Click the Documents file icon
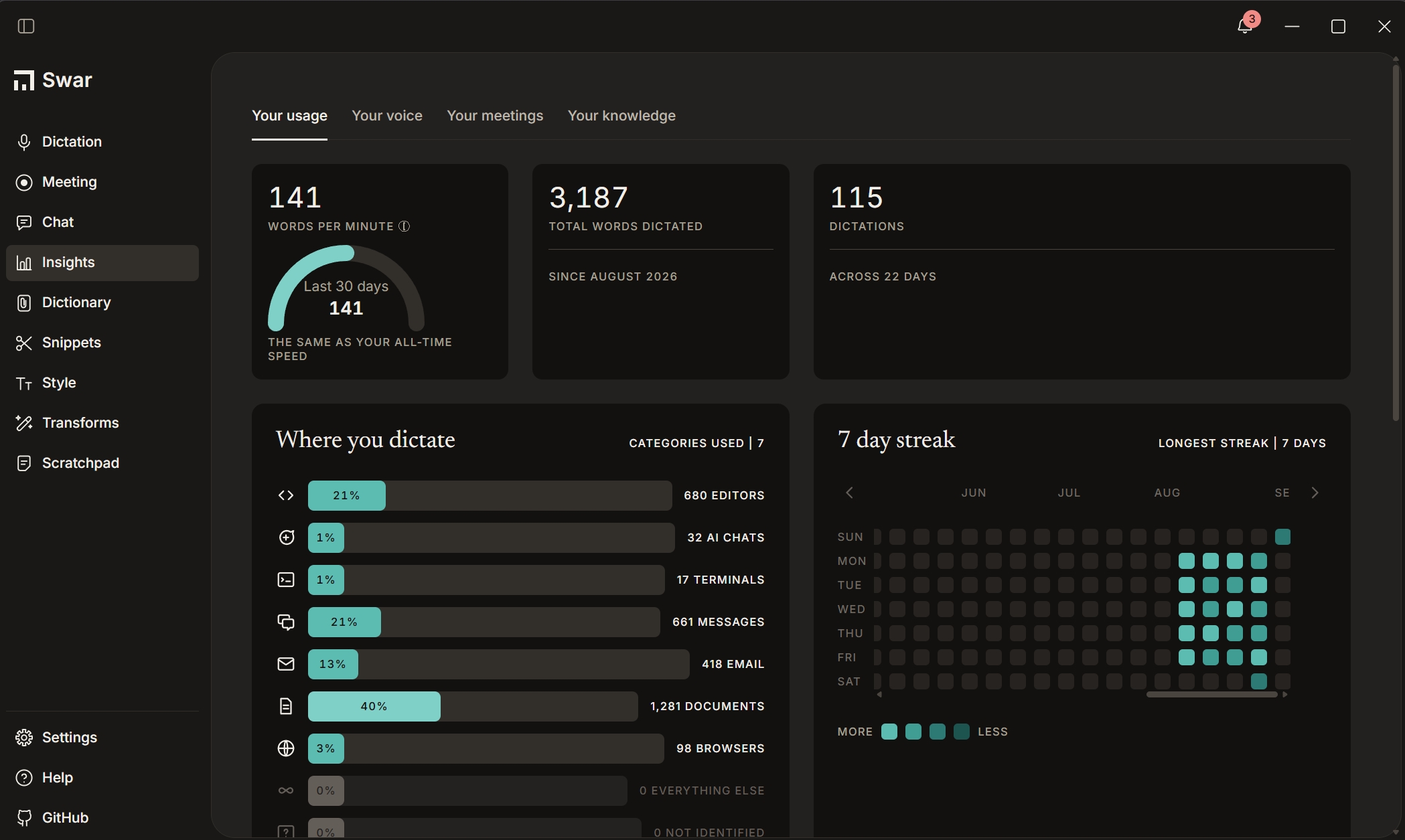This screenshot has width=1405, height=840. coord(286,706)
